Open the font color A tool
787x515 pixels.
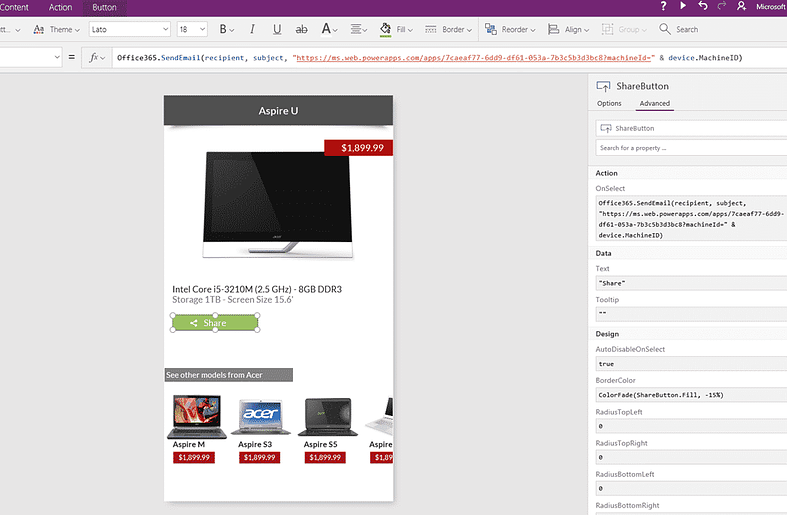click(329, 29)
